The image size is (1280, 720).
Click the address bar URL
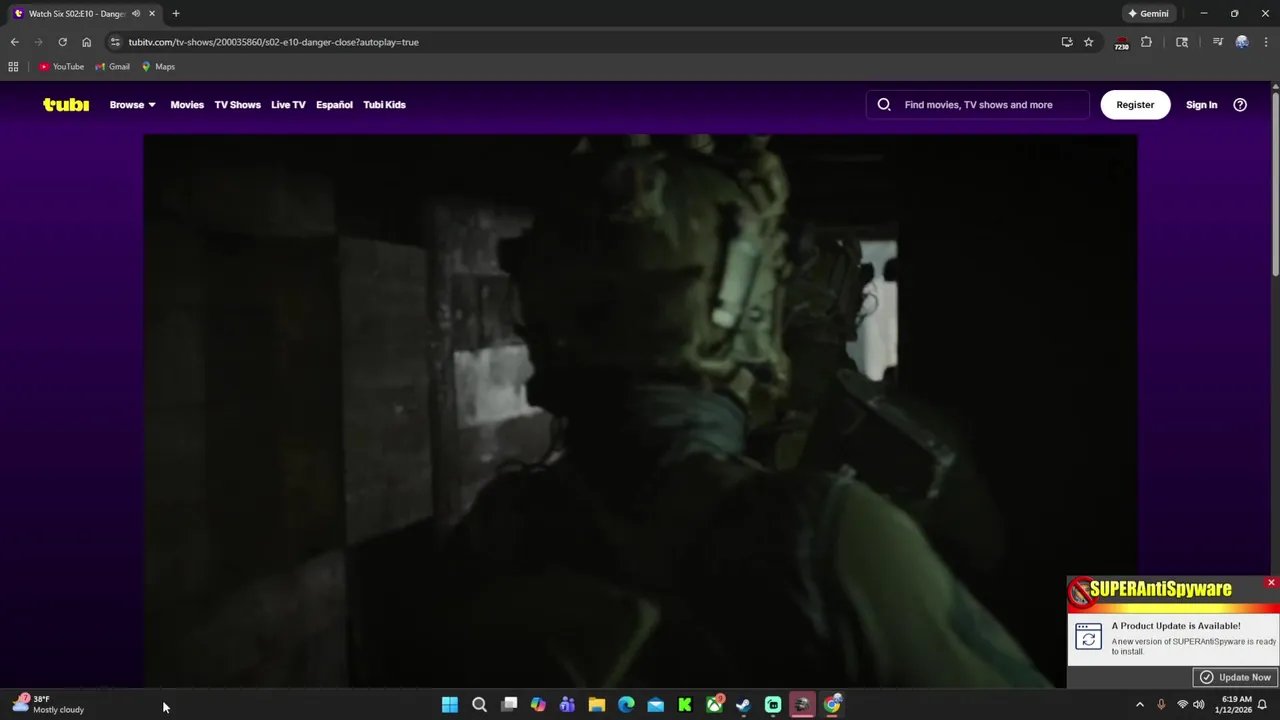(x=273, y=42)
